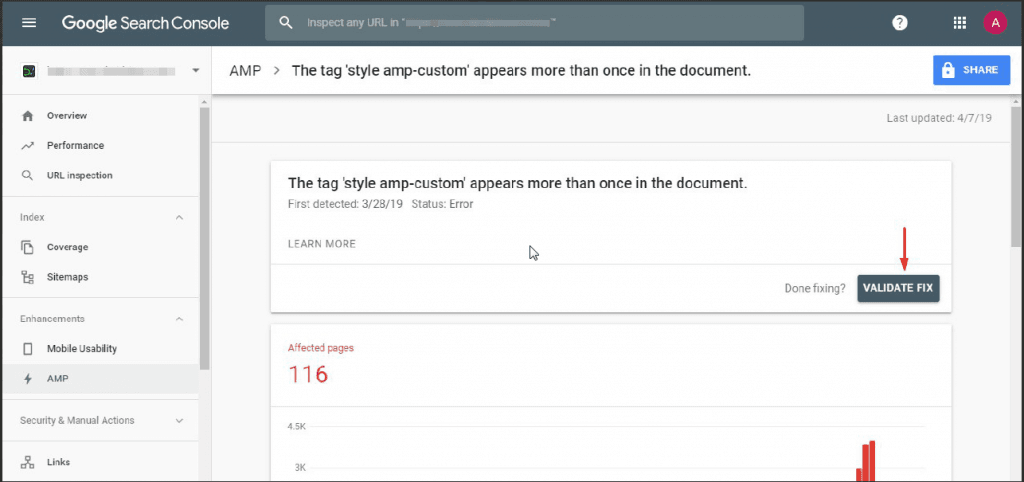This screenshot has height=482, width=1024.
Task: Click 'First detected: 3/28/19' text
Action: point(345,204)
